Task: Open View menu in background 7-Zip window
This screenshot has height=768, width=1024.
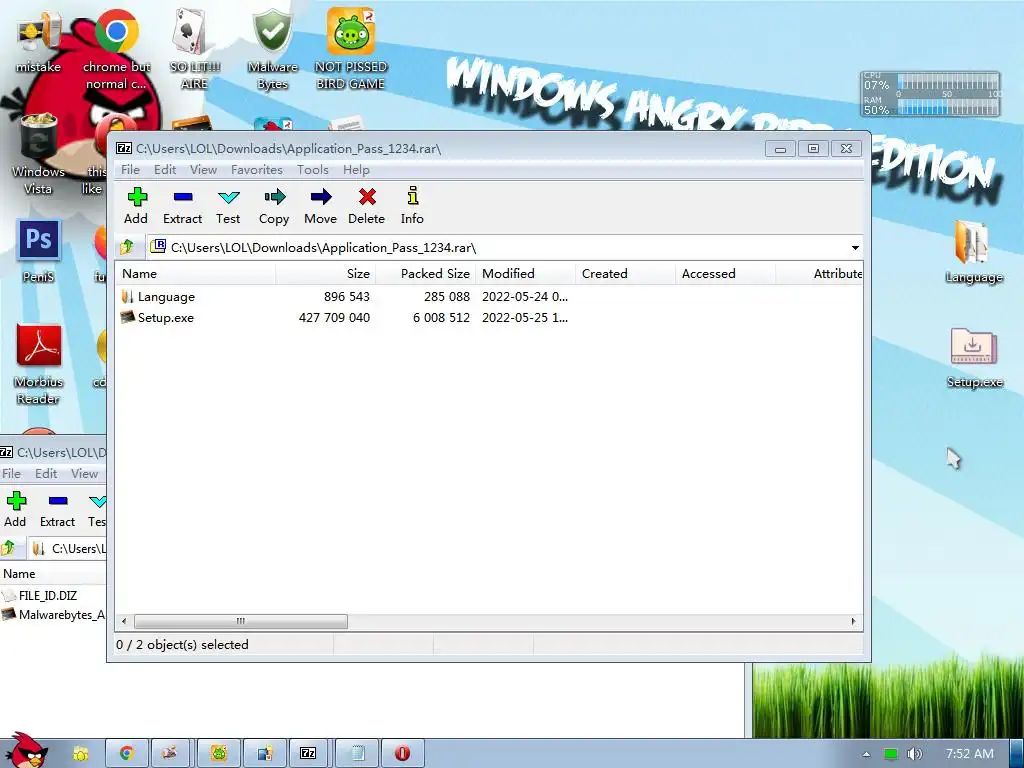Action: click(84, 473)
